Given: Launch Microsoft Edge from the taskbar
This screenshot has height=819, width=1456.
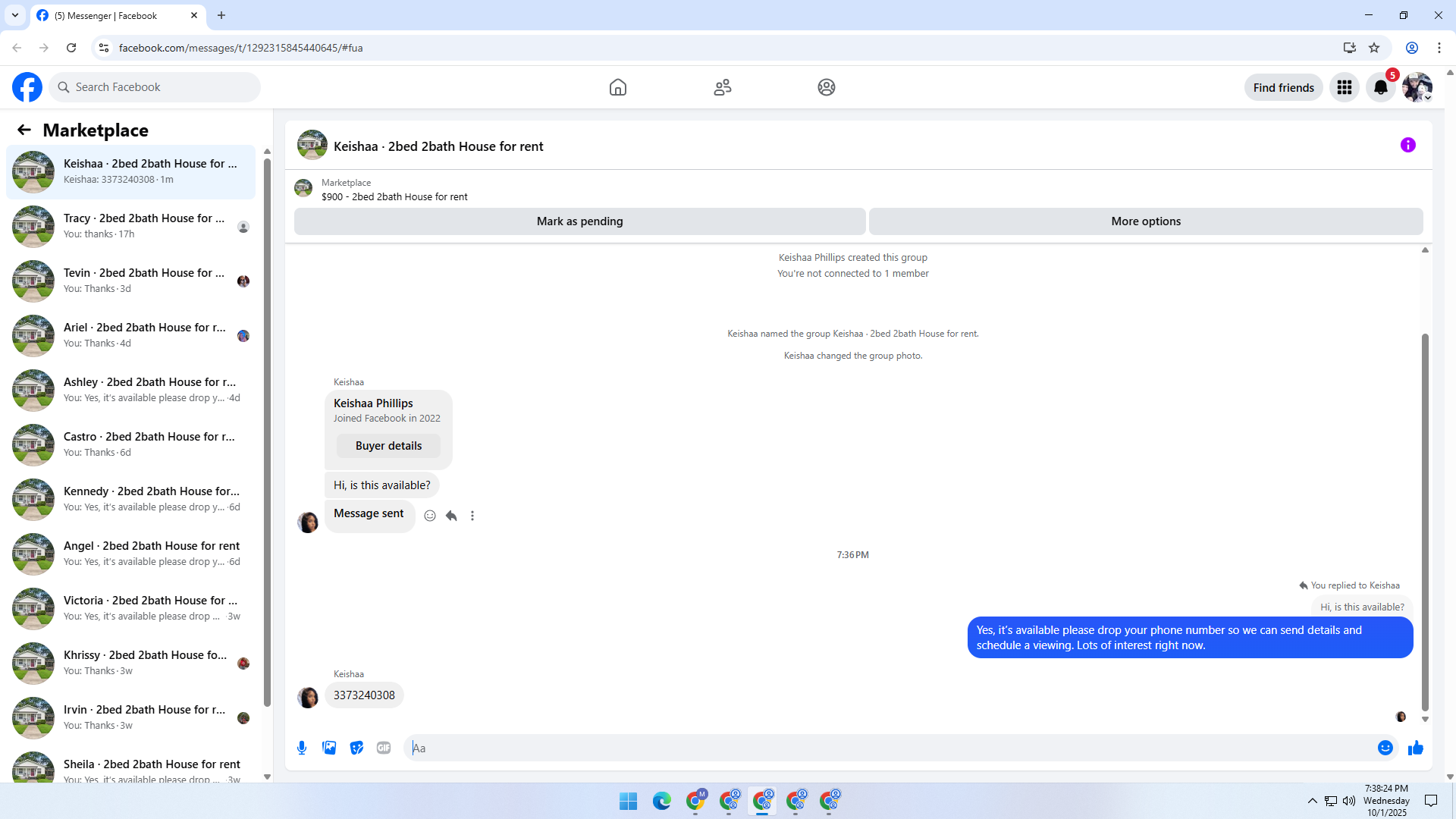Looking at the screenshot, I should pyautogui.click(x=662, y=801).
